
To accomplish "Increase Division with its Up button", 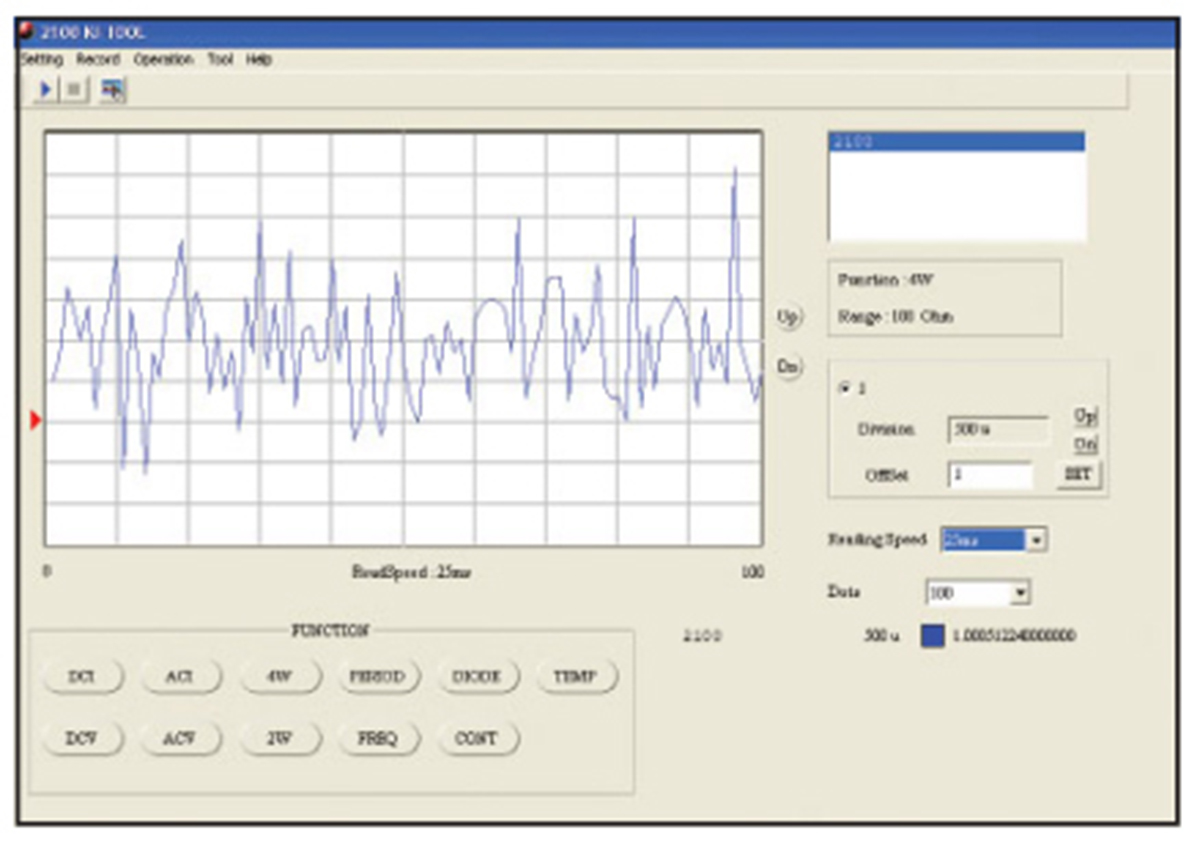I will click(x=1085, y=415).
